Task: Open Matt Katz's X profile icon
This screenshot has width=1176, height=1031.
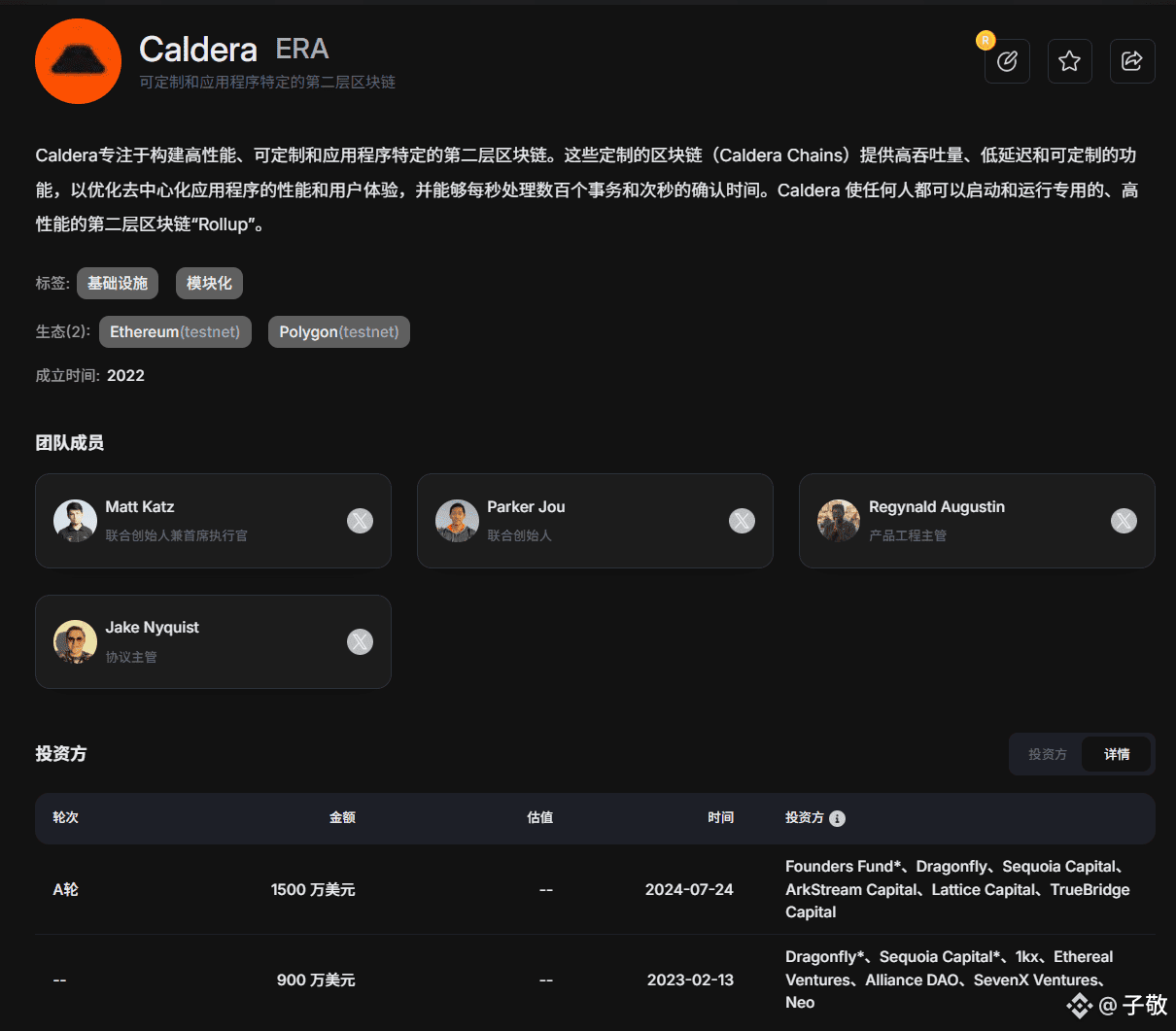Action: [x=360, y=521]
